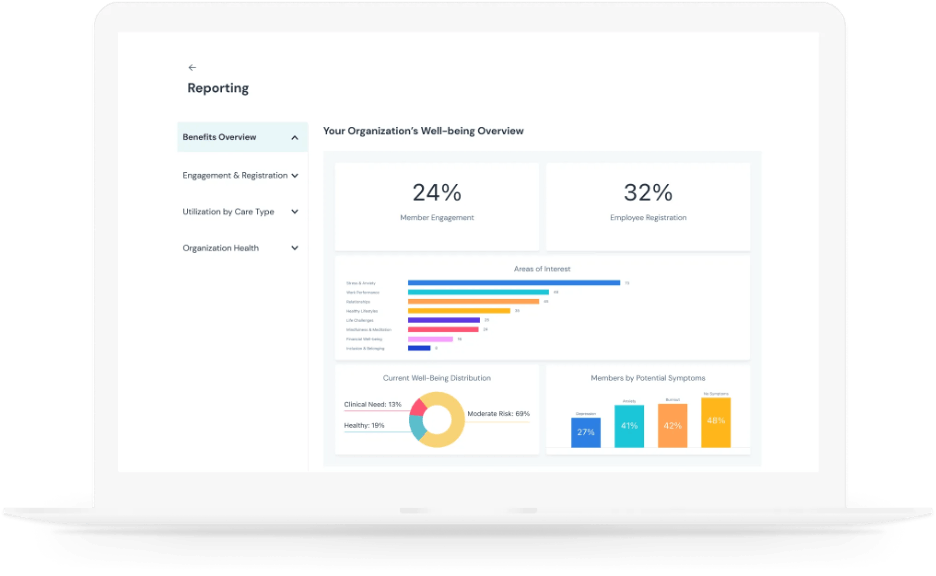Click the orange 42% Burnout bar

(x=673, y=426)
